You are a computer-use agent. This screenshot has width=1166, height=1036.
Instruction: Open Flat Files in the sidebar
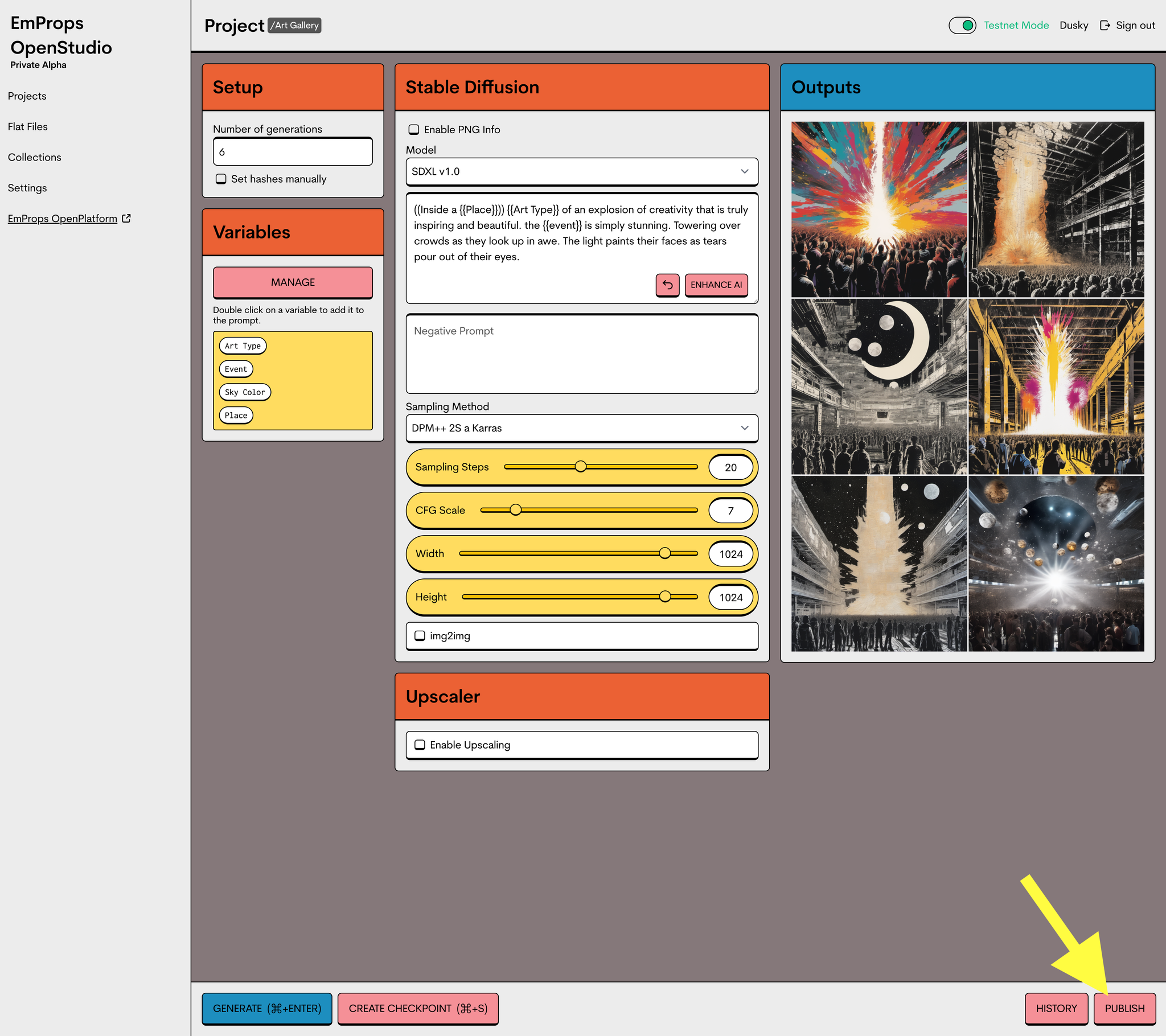(x=27, y=126)
